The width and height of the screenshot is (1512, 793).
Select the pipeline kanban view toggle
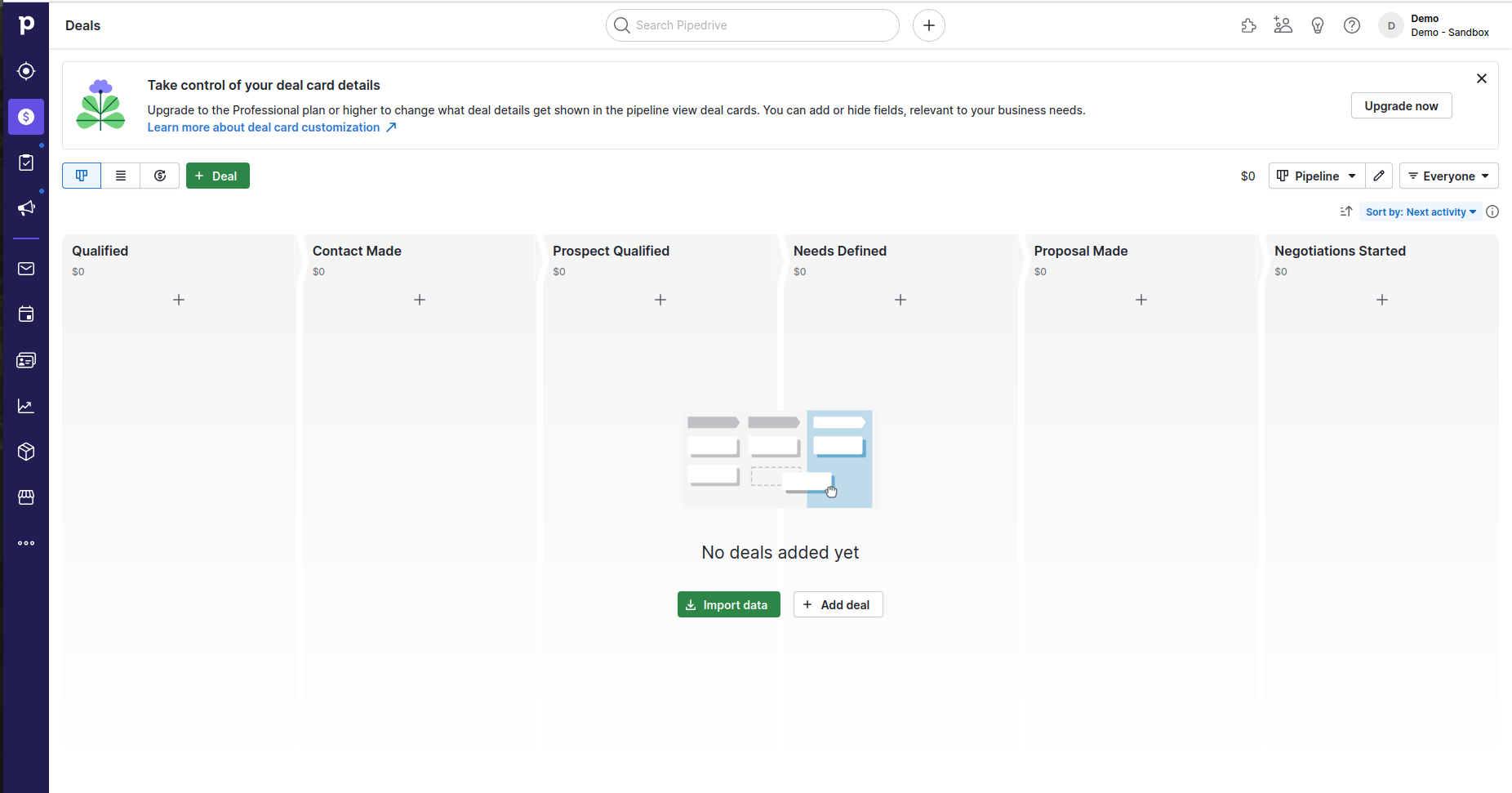82,176
